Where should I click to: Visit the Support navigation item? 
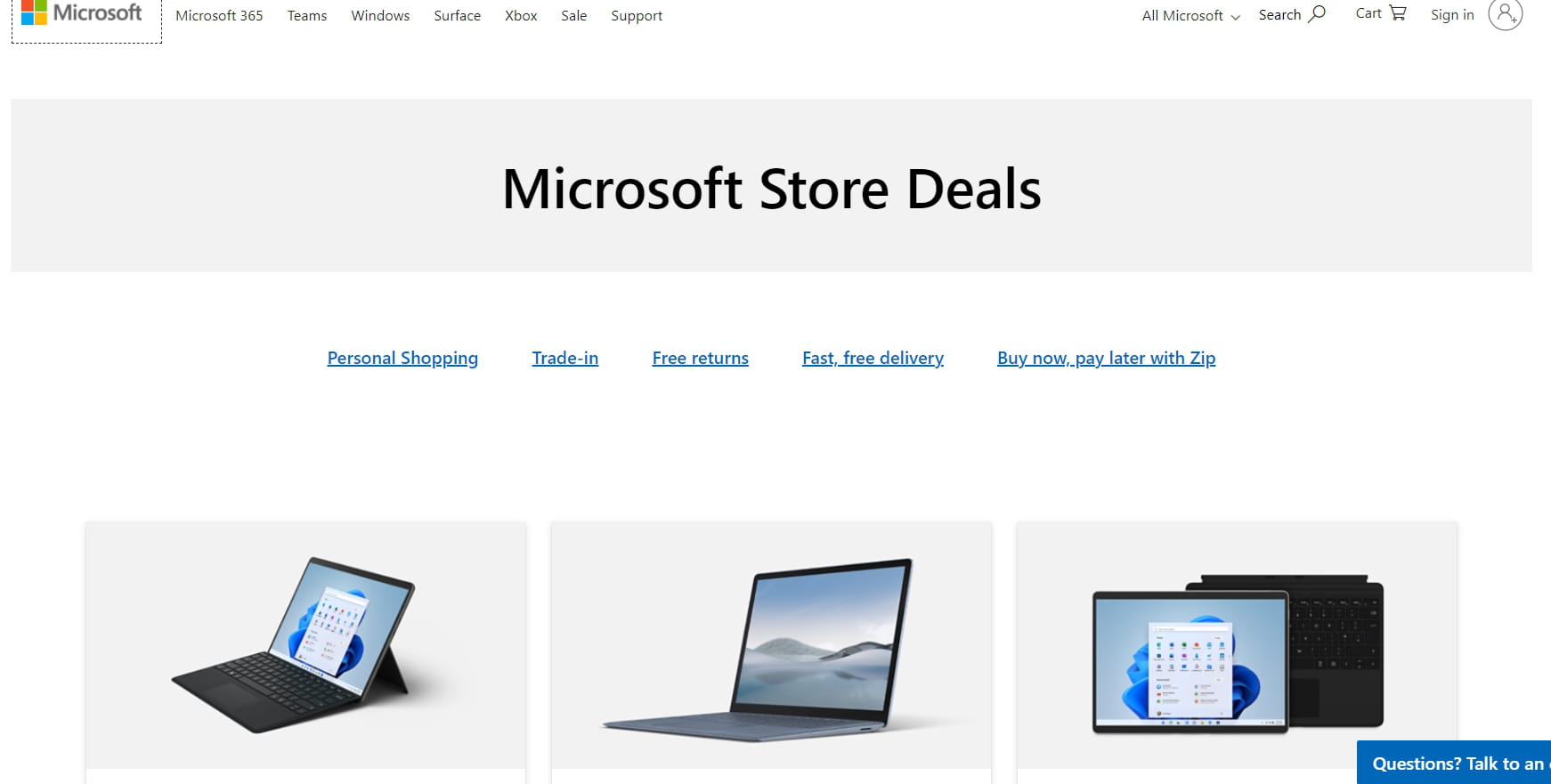pos(637,15)
